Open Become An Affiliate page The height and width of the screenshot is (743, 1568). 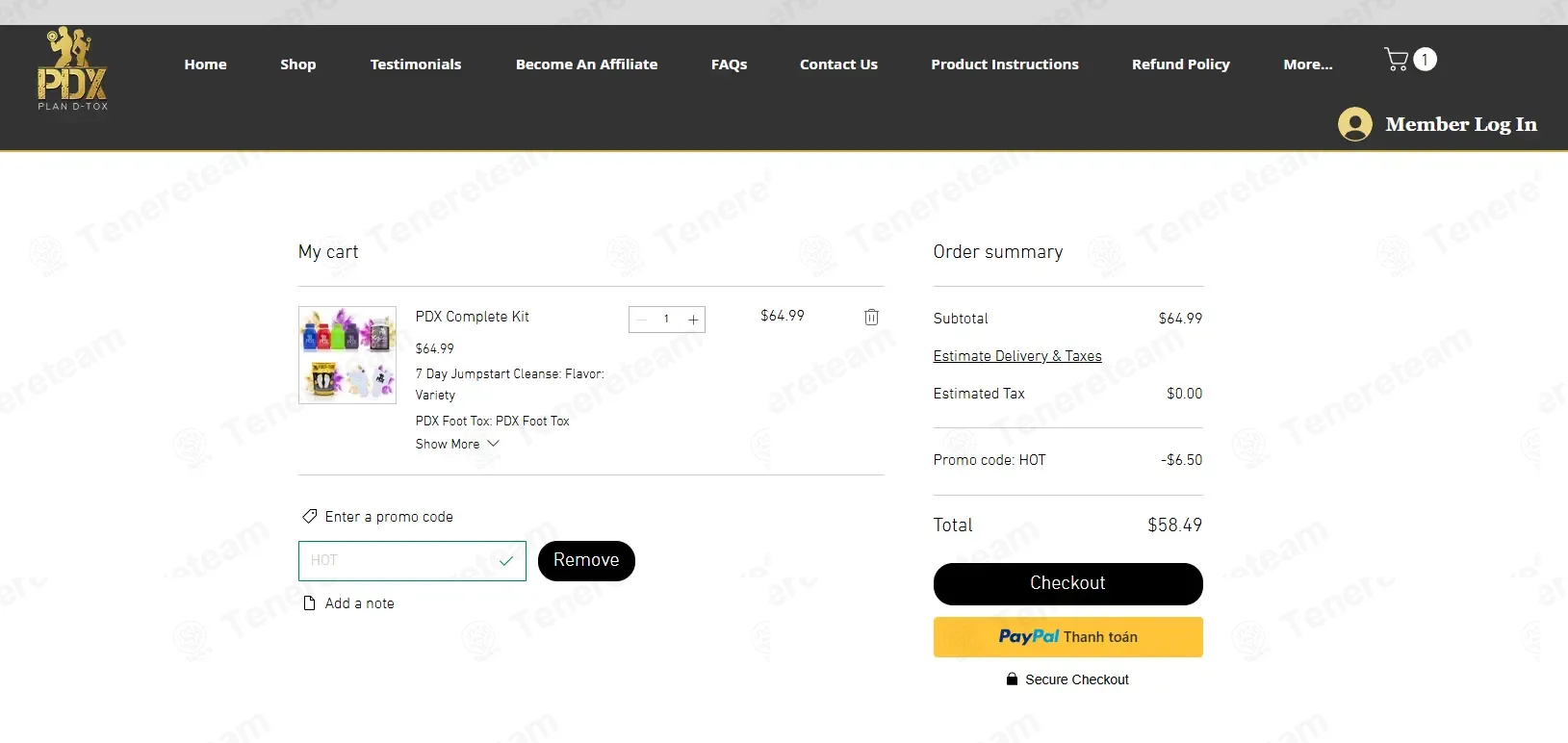(587, 64)
